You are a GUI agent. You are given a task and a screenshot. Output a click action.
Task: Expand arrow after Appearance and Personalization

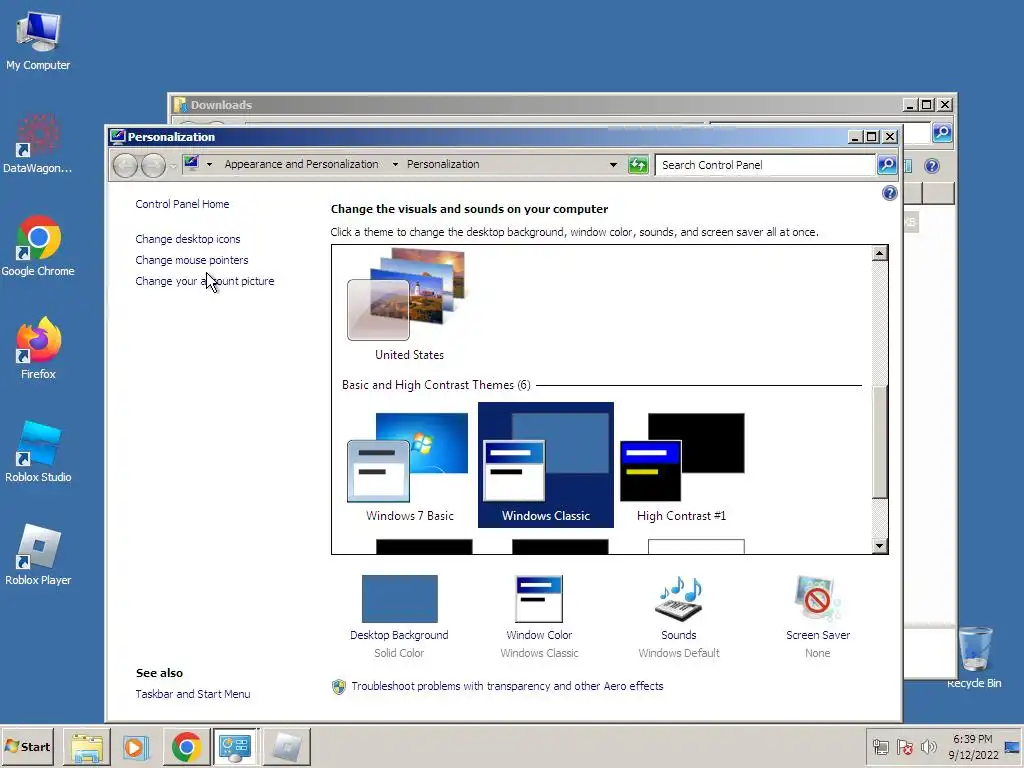coord(395,165)
